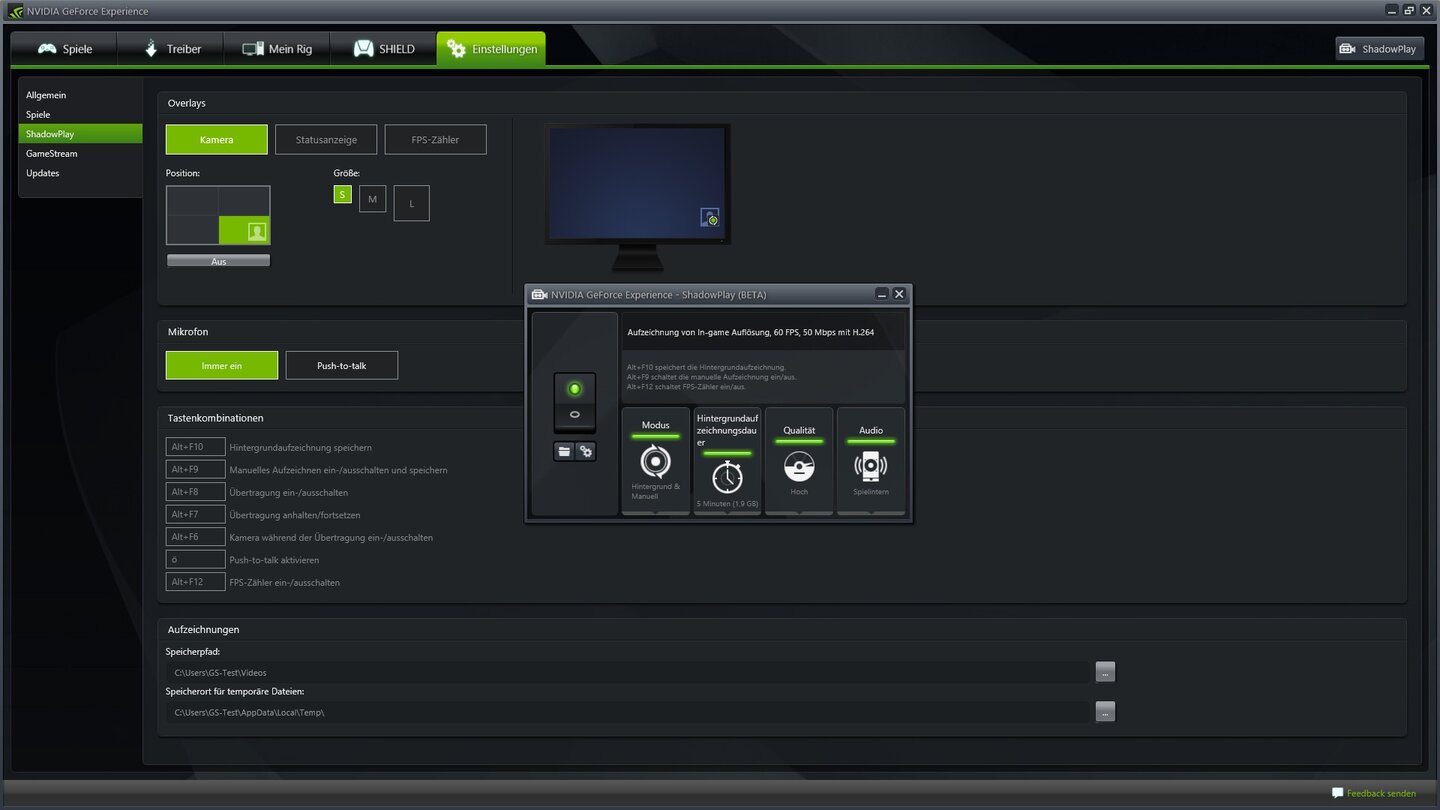Image resolution: width=1440 pixels, height=810 pixels.
Task: Select Updates in the settings sidebar
Action: [x=80, y=173]
